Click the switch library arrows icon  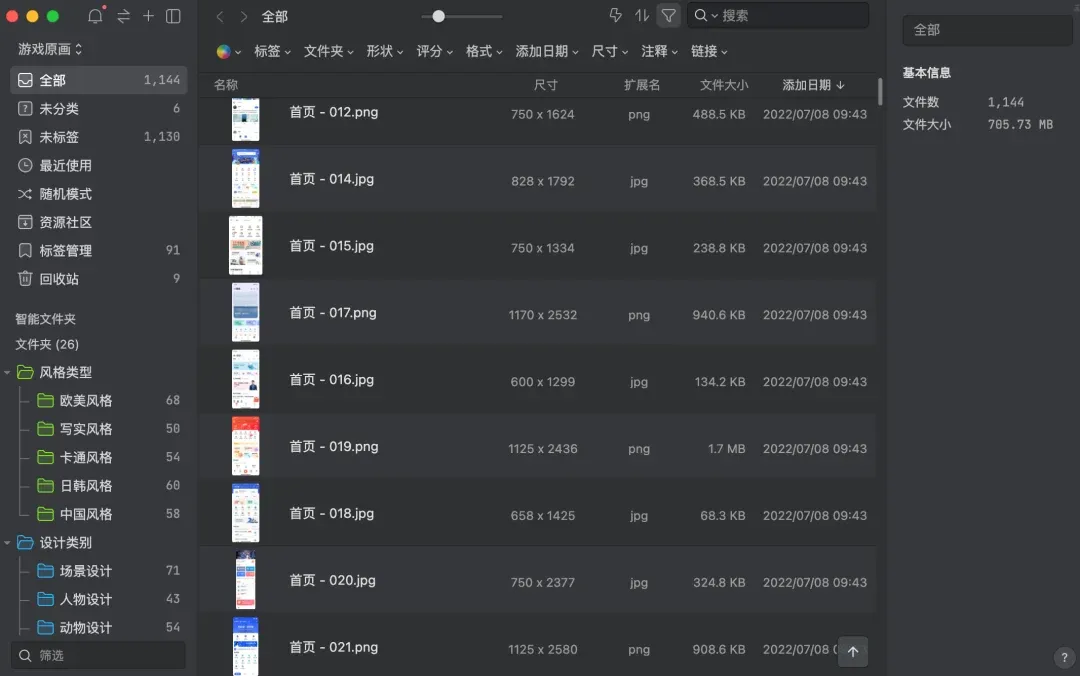click(123, 16)
